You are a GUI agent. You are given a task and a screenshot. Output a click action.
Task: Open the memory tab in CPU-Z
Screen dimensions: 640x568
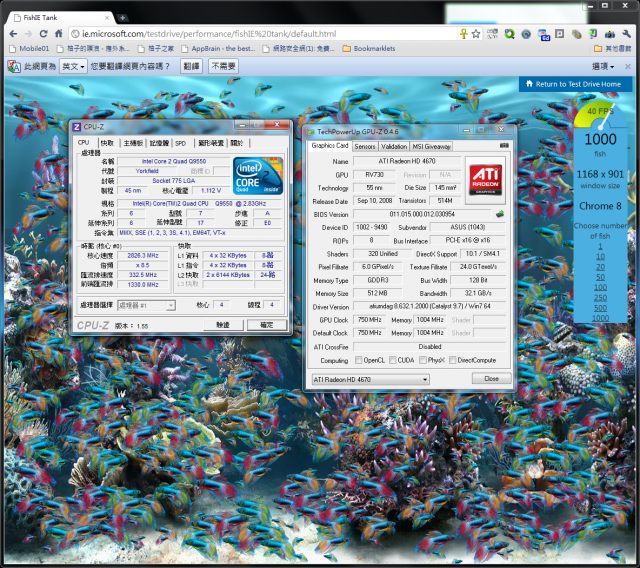159,143
